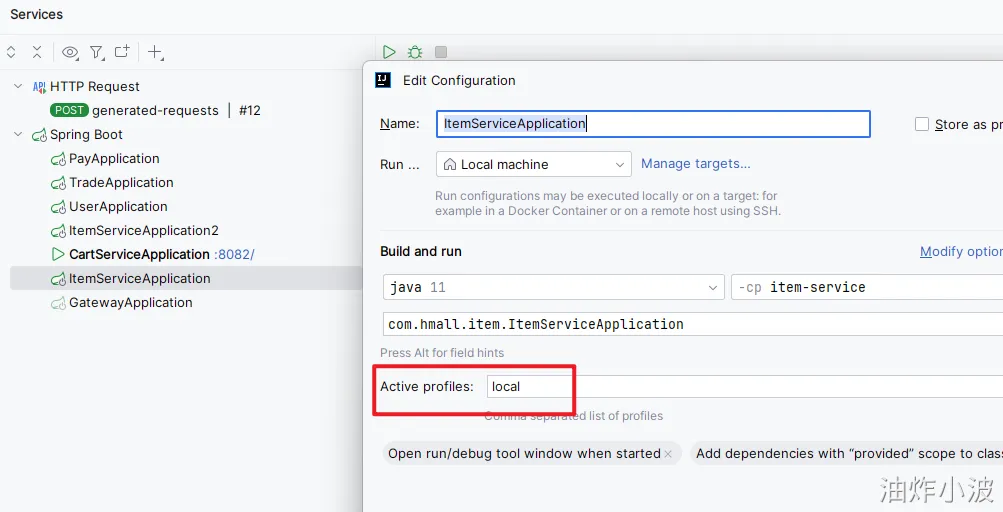Click the 'Modify options' link
Screen dimensions: 1003x512
[x=960, y=252]
